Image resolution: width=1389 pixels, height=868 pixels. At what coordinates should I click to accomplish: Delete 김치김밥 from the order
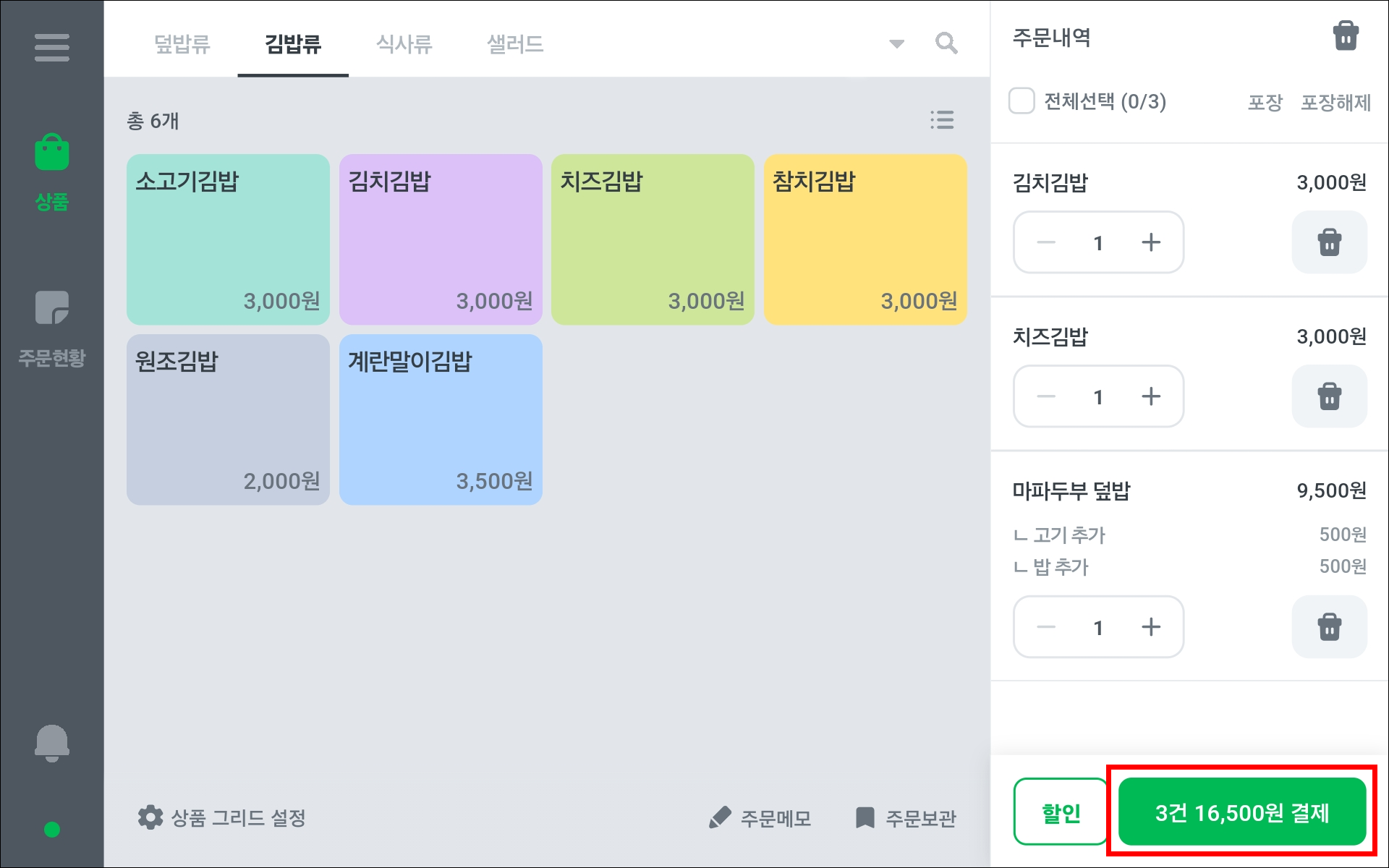[1329, 242]
